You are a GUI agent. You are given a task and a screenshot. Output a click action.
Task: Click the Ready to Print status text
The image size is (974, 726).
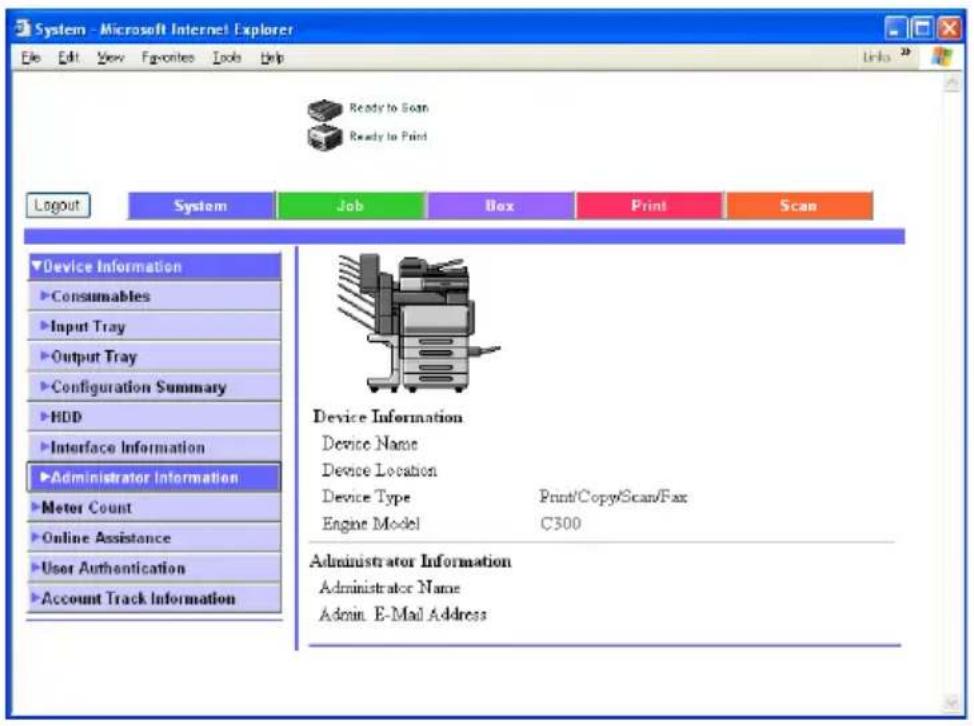click(388, 136)
